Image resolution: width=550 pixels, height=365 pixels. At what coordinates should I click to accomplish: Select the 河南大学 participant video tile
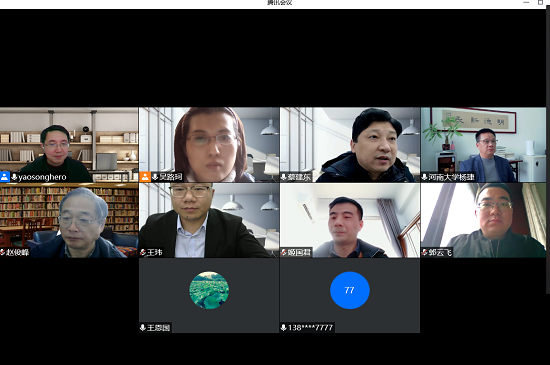(483, 145)
